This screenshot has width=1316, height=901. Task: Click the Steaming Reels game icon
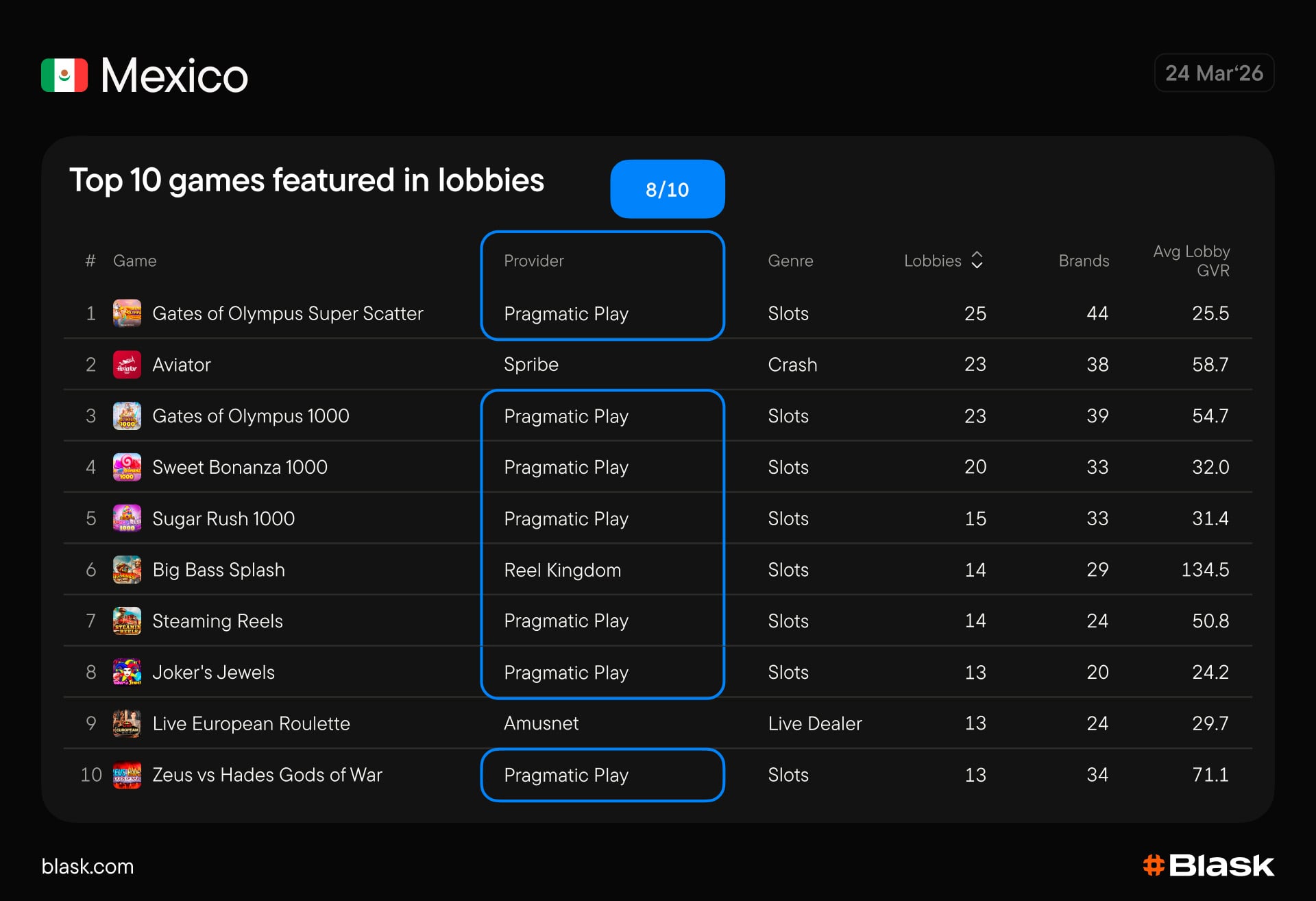(127, 621)
